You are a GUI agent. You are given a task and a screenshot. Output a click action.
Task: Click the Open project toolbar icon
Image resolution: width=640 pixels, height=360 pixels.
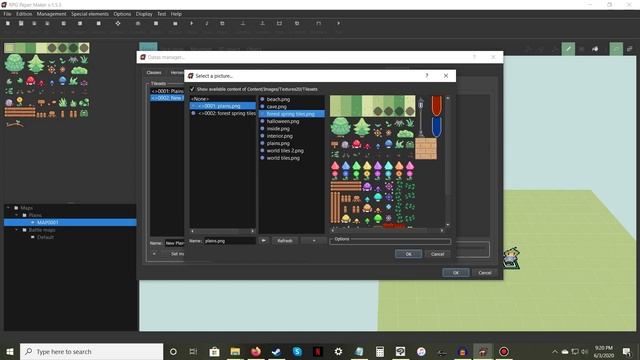pos(21,24)
